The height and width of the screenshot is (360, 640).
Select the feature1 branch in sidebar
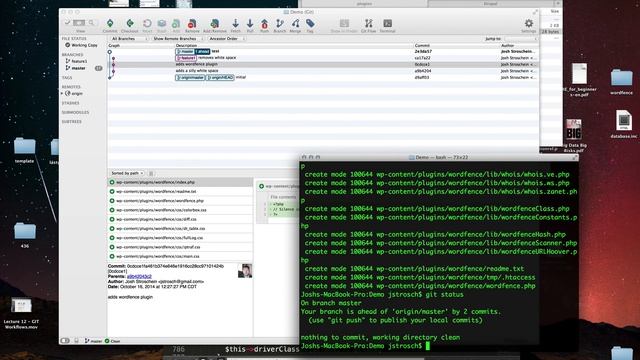tap(76, 61)
